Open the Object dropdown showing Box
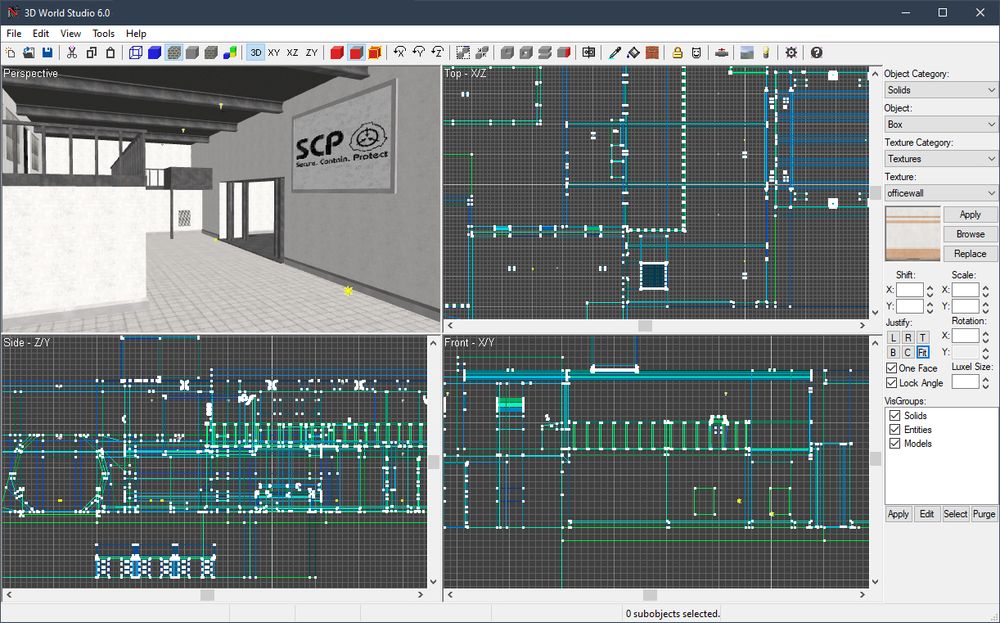Screen dimensions: 1000x623 tap(941, 124)
